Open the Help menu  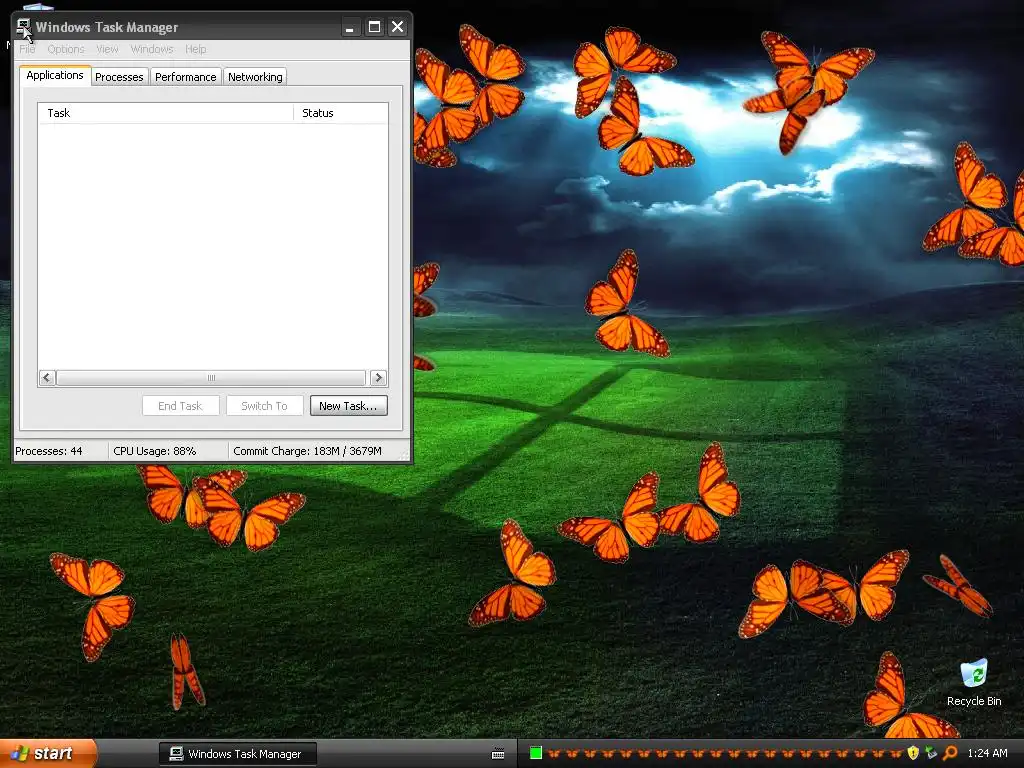pyautogui.click(x=195, y=49)
